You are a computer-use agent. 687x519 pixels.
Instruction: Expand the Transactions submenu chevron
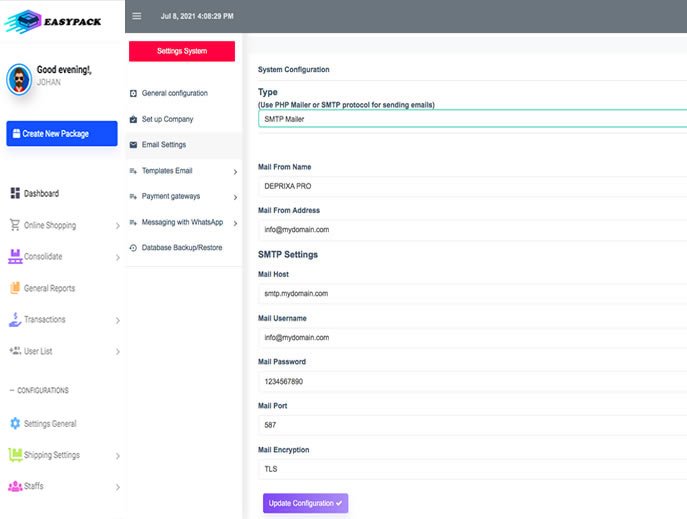[x=117, y=320]
